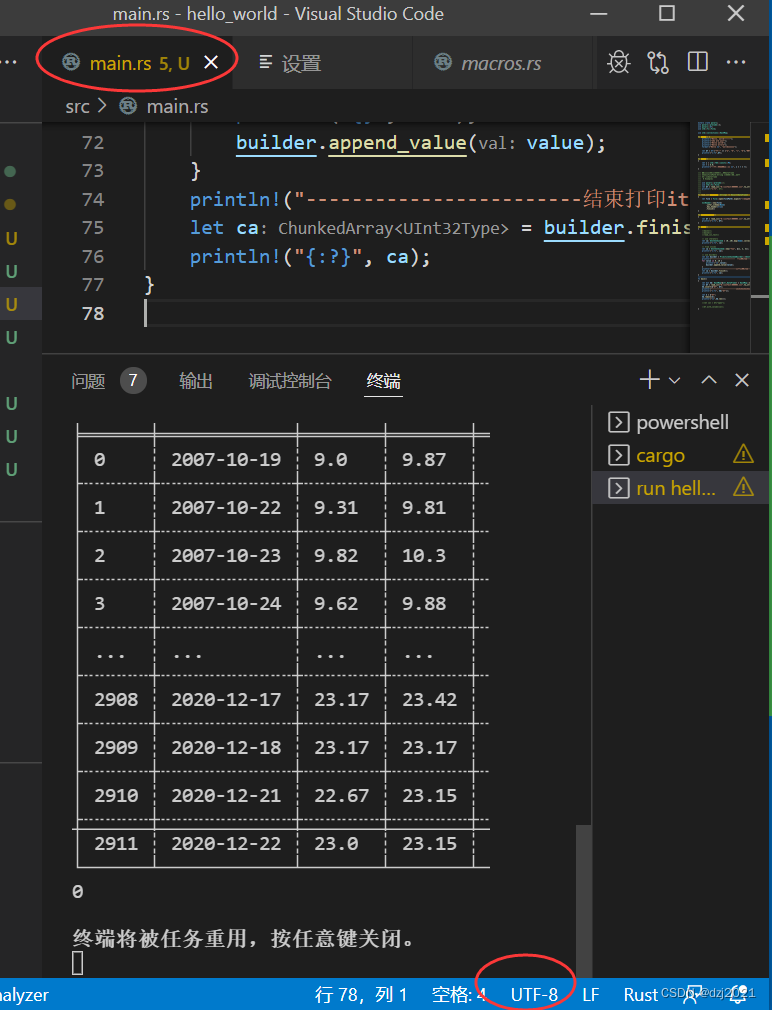
Task: Click the warning icon beside run hell... terminal
Action: tap(743, 487)
